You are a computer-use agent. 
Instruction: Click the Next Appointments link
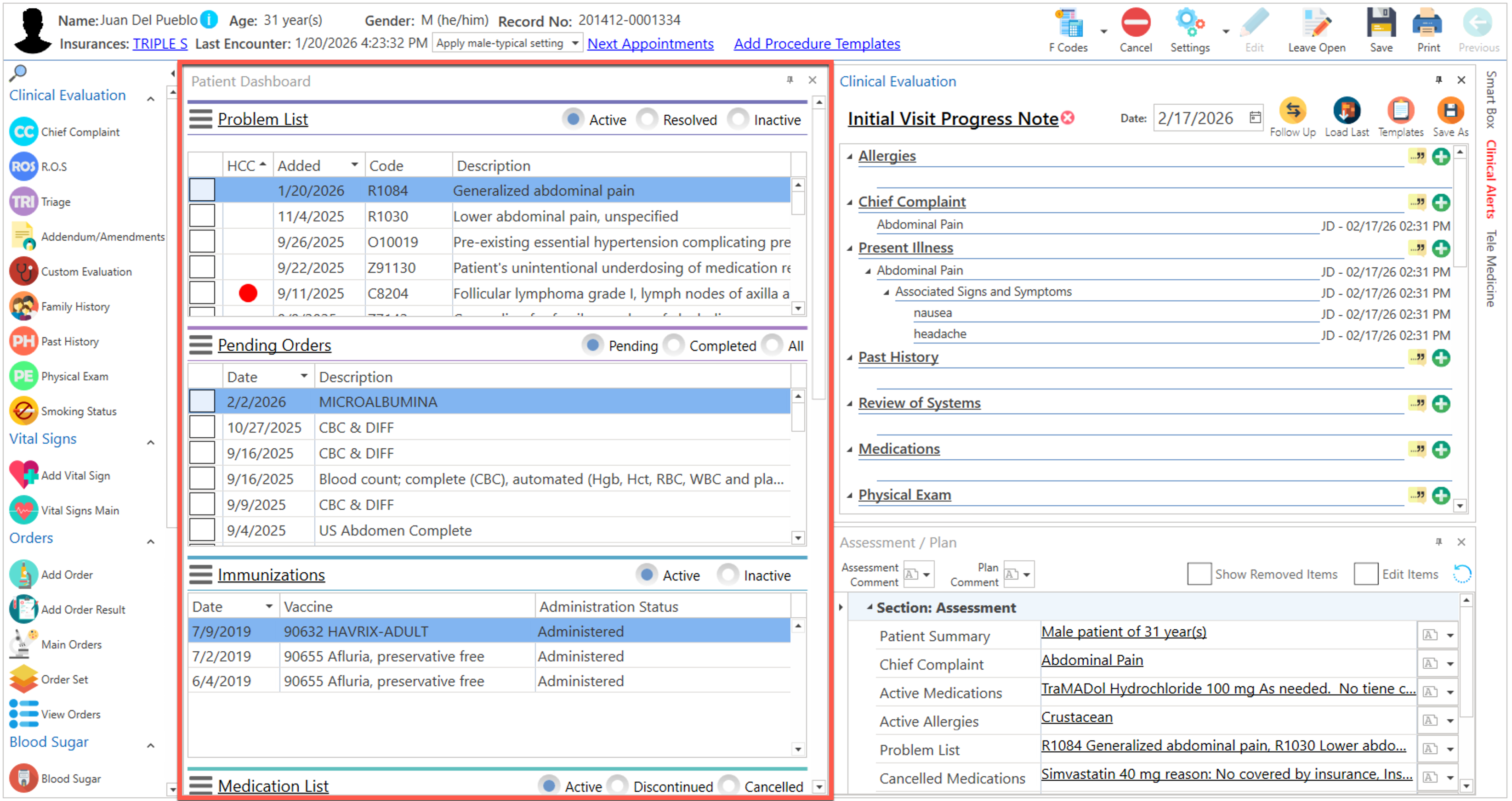(650, 44)
